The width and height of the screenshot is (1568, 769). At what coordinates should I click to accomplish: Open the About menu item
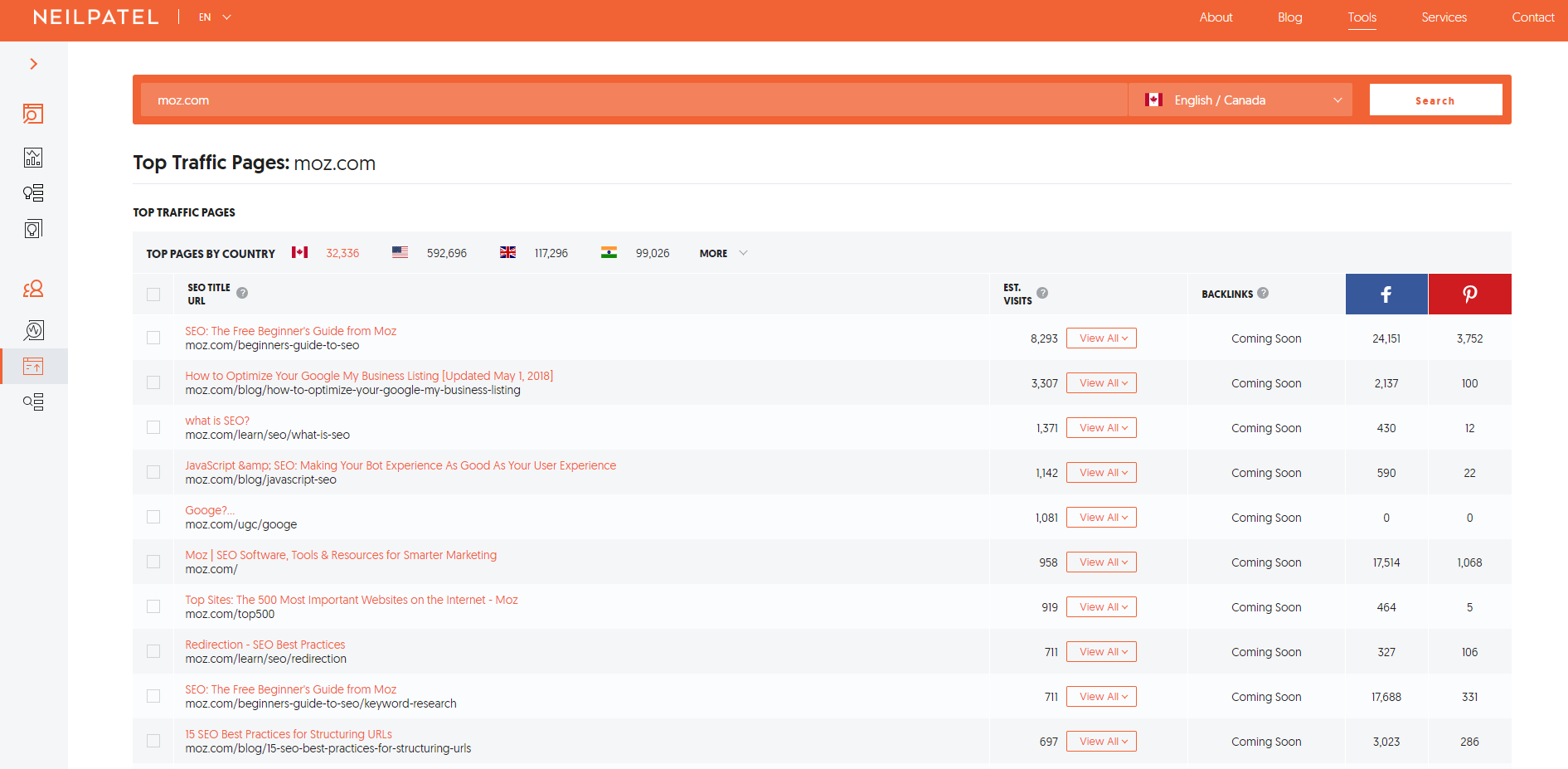1216,17
